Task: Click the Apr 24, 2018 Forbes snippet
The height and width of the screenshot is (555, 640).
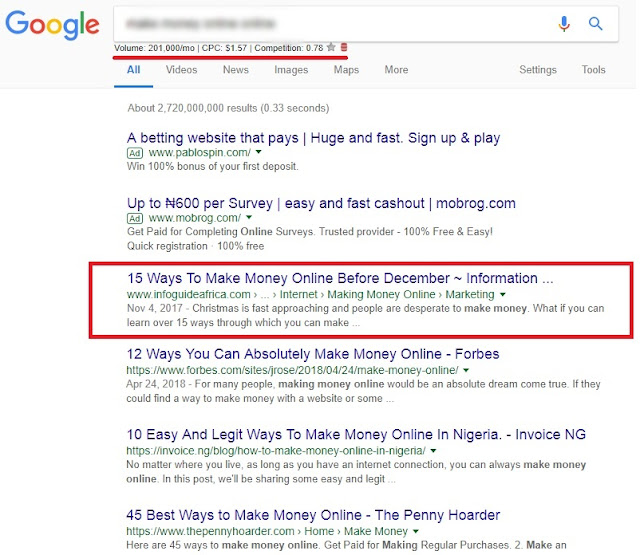Action: [x=363, y=391]
